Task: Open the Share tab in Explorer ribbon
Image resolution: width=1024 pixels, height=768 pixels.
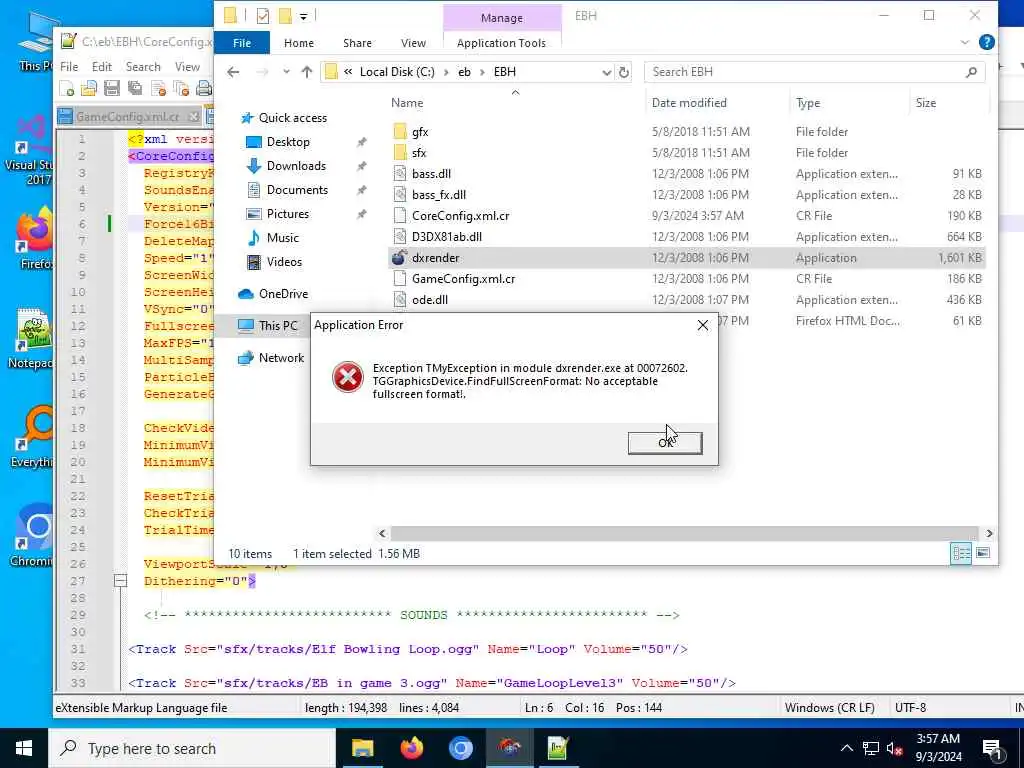Action: [357, 42]
